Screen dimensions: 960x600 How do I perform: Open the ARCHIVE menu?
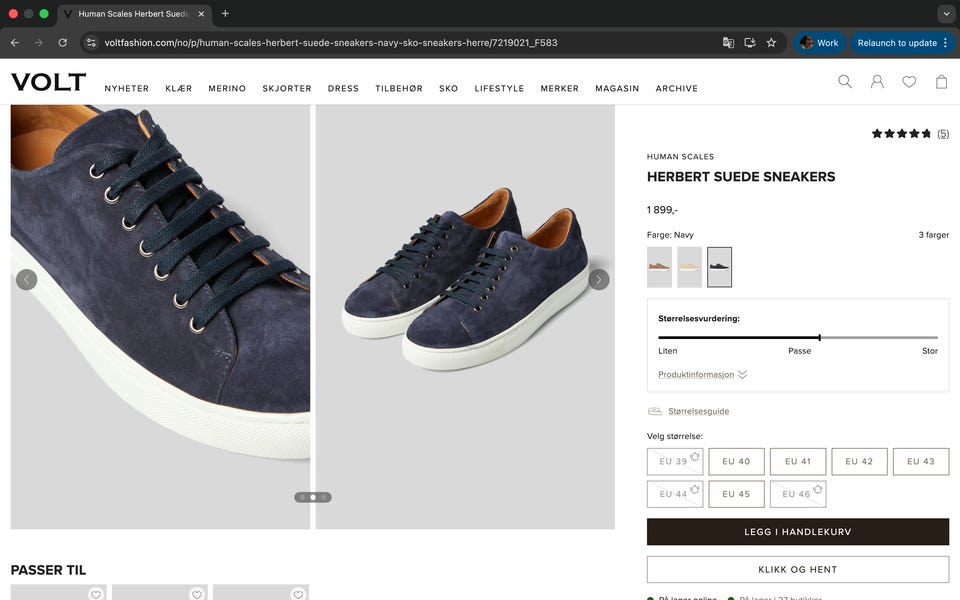coord(677,88)
